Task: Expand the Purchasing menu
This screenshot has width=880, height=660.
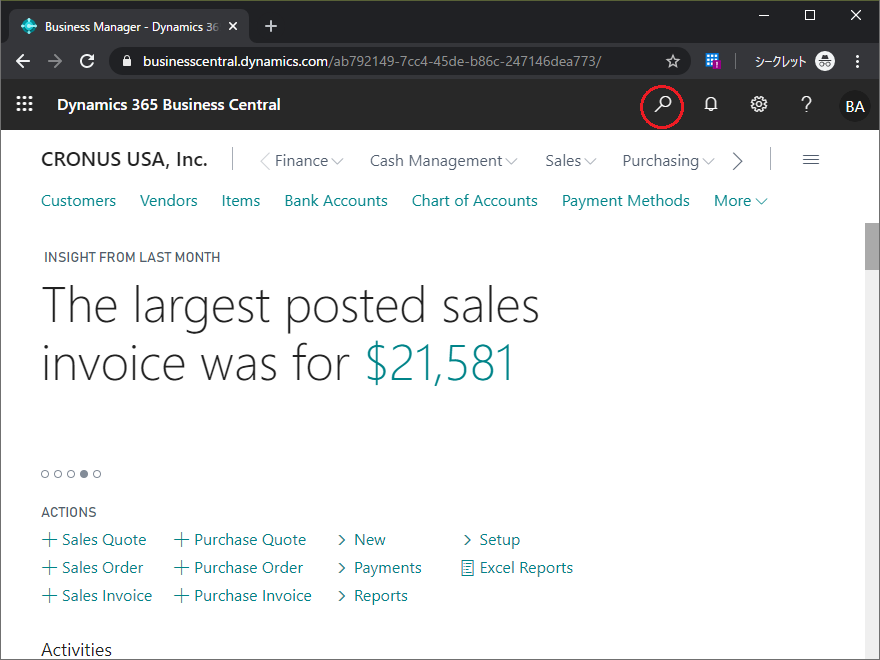Action: (668, 161)
